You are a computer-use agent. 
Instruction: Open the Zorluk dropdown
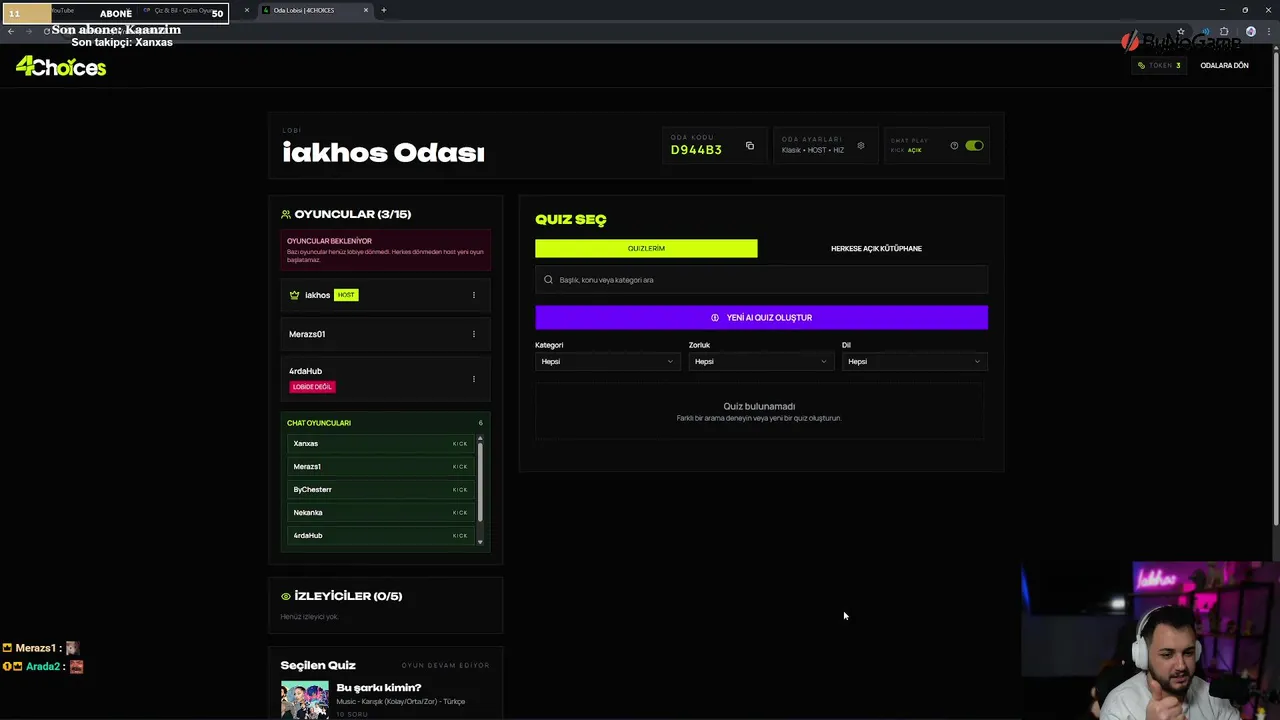tap(761, 361)
